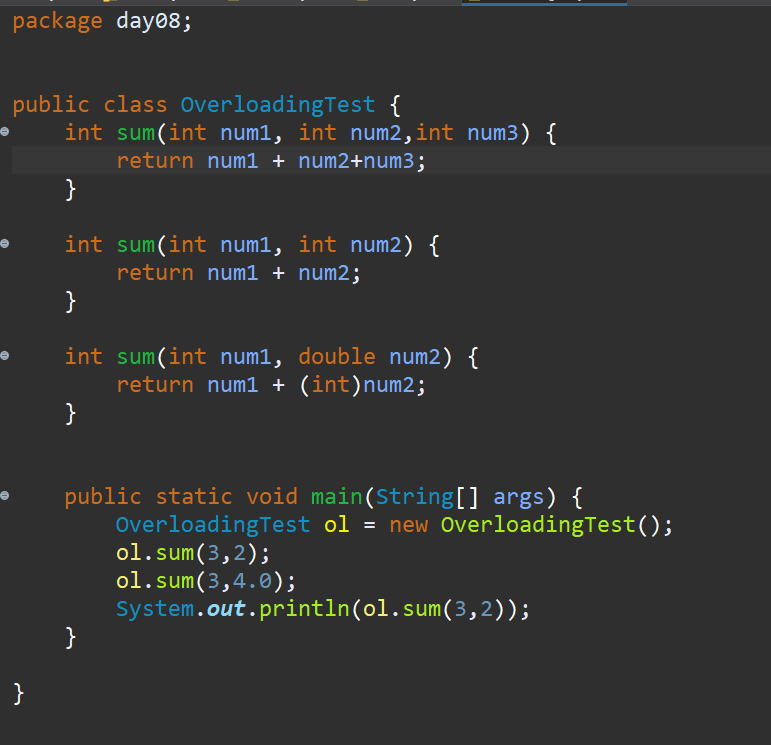Select 'OverloadingTest' in the class declaration
Screen dimensions: 771x745
click(x=278, y=106)
